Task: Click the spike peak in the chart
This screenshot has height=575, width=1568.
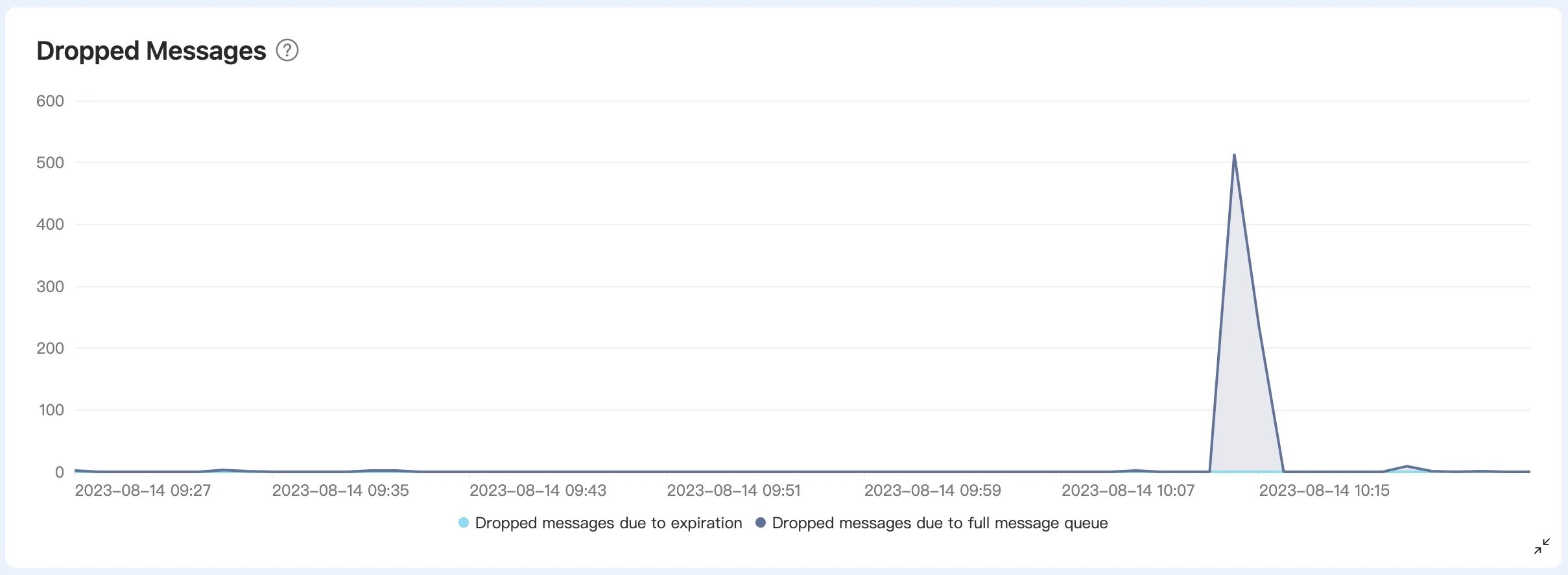Action: (1235, 154)
